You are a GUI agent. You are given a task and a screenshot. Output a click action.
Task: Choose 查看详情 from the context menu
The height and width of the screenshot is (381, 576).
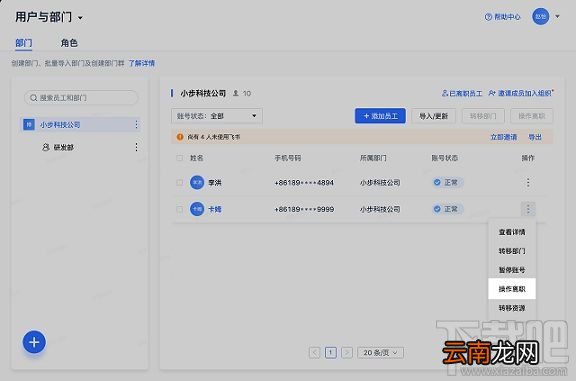click(512, 232)
